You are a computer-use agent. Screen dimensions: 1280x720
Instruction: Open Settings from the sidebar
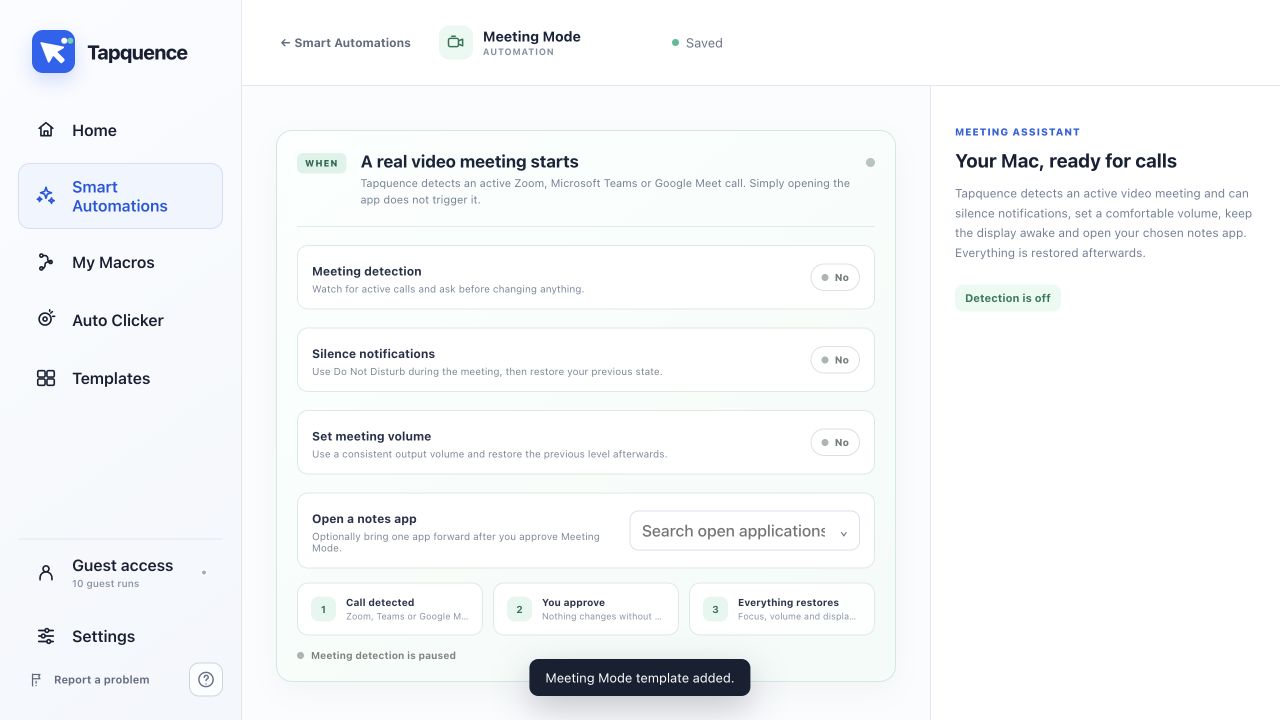click(120, 636)
